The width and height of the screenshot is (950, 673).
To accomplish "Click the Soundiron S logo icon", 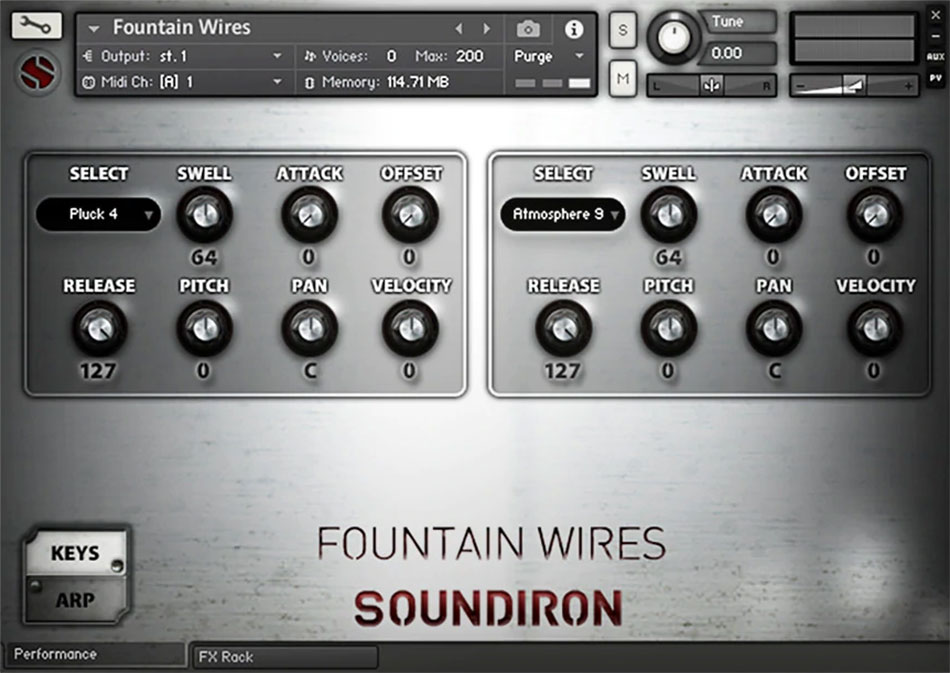I will (38, 73).
